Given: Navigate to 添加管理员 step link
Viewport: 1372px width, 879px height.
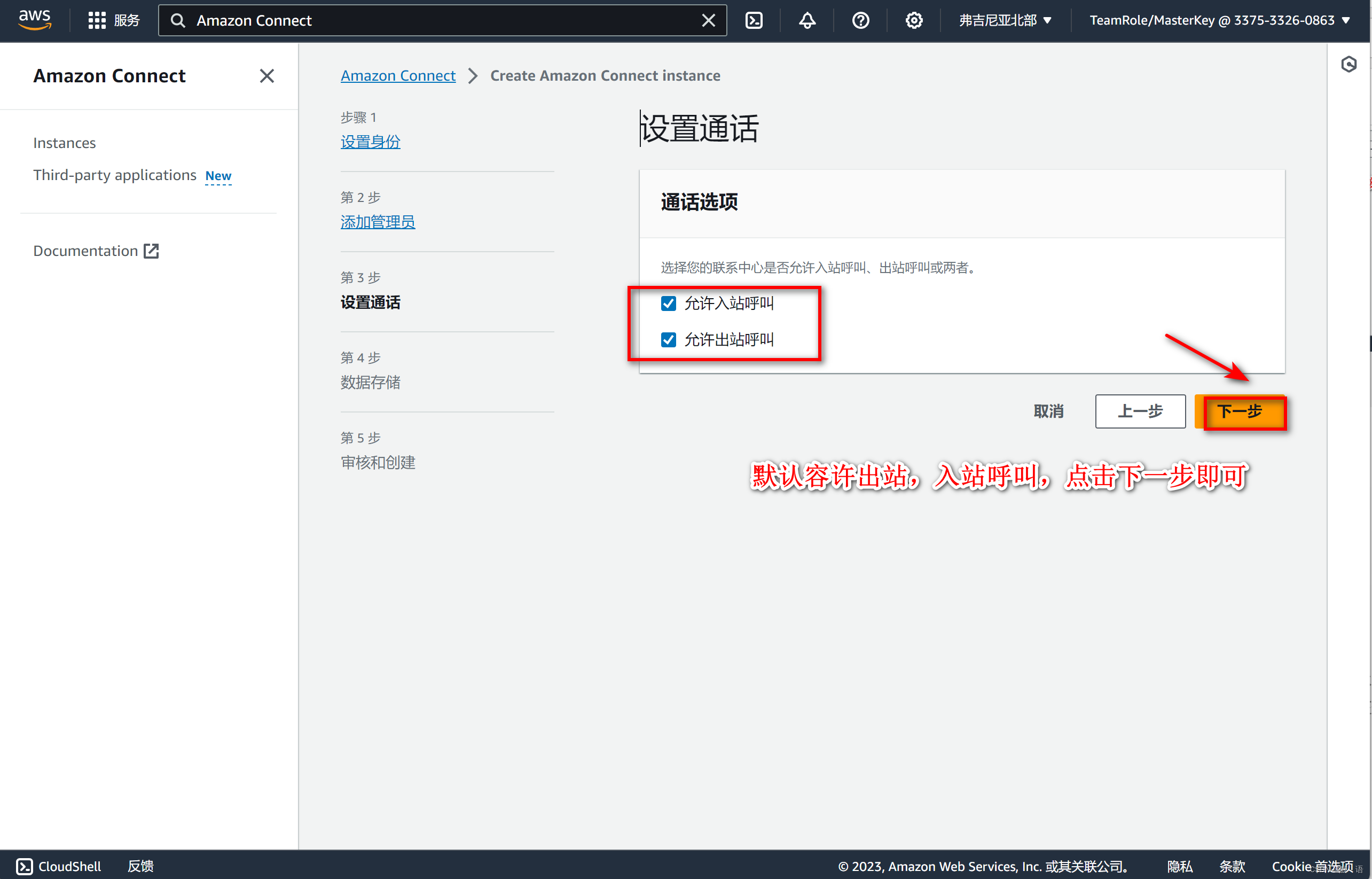Looking at the screenshot, I should [x=378, y=222].
